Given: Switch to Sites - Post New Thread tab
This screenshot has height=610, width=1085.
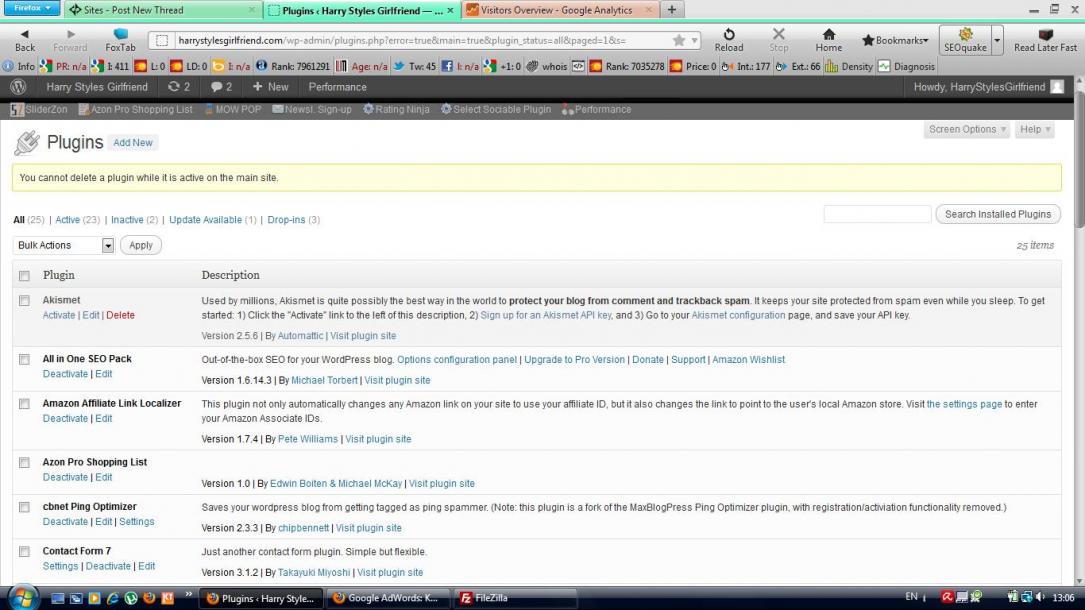Looking at the screenshot, I should pos(163,10).
